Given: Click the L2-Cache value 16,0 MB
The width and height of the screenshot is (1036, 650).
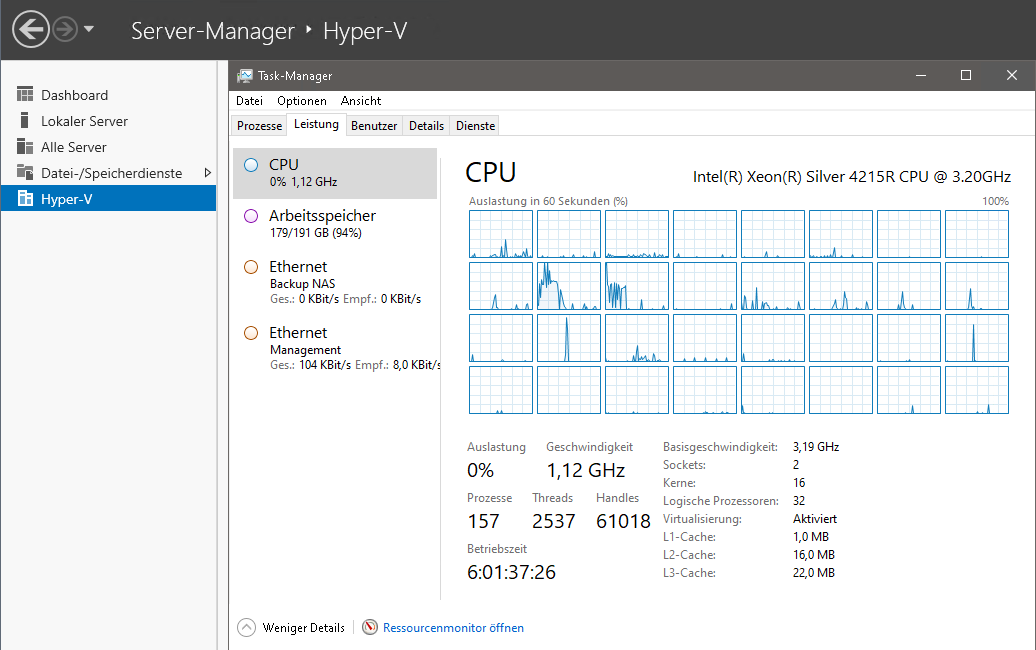Looking at the screenshot, I should point(814,556).
